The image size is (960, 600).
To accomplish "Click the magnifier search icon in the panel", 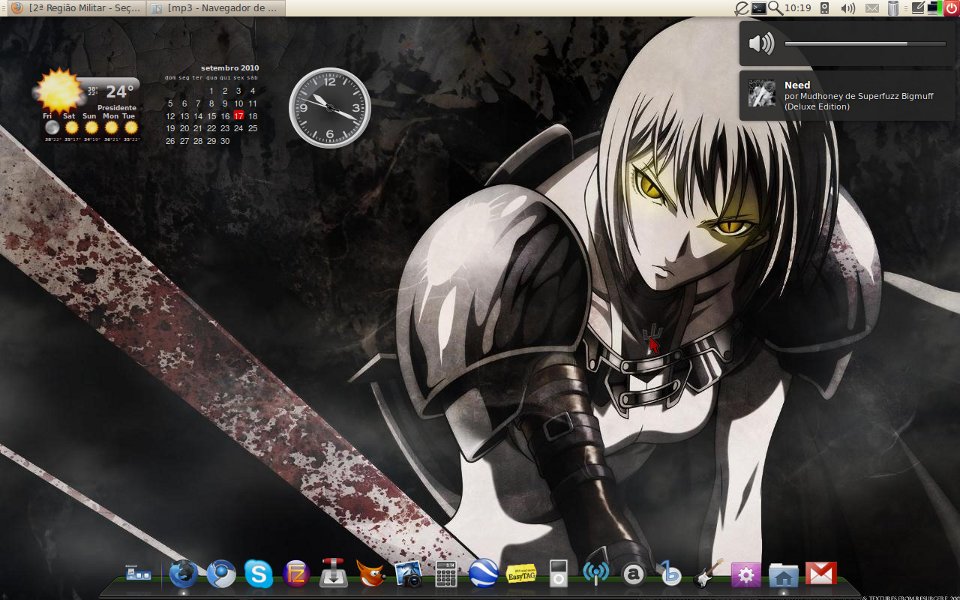I will (x=775, y=8).
